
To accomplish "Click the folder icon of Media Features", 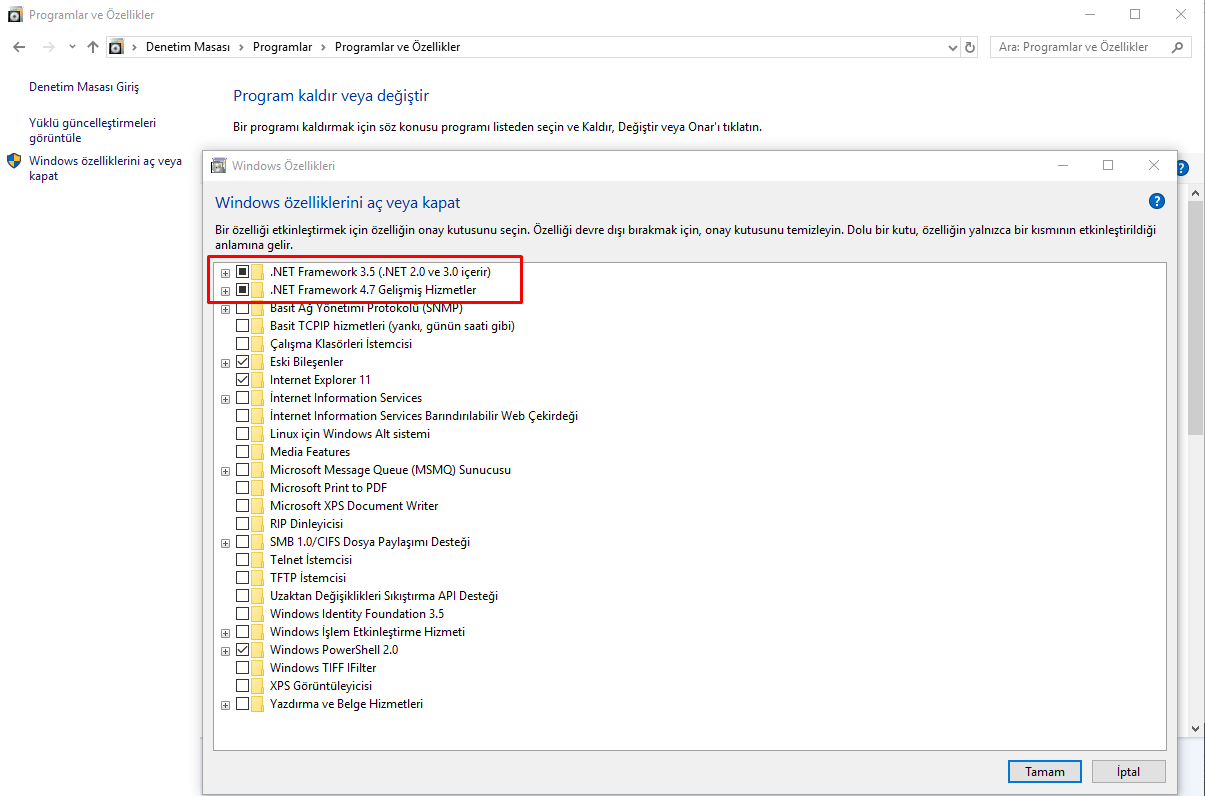I will (258, 452).
